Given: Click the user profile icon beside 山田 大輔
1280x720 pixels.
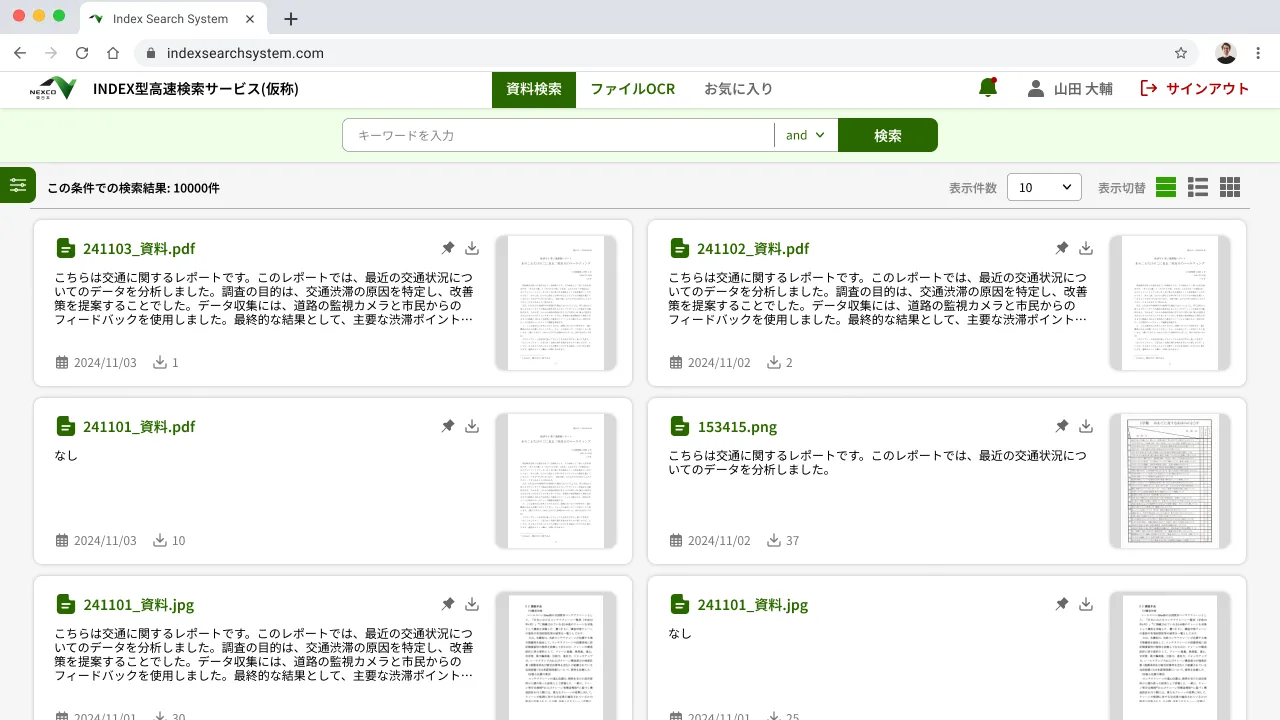Looking at the screenshot, I should click(1036, 88).
